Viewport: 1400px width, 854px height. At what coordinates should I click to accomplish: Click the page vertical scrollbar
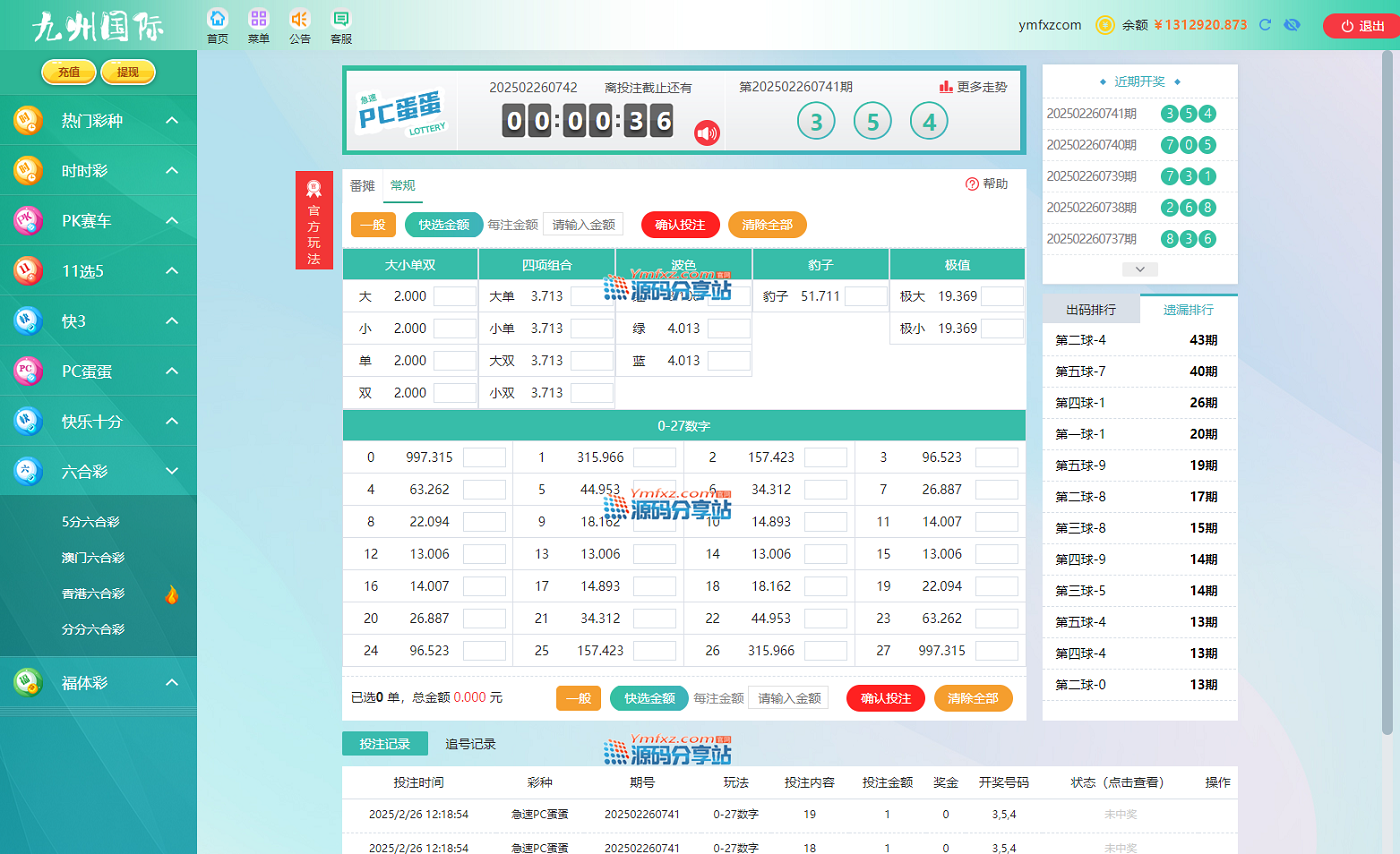pyautogui.click(x=1388, y=400)
